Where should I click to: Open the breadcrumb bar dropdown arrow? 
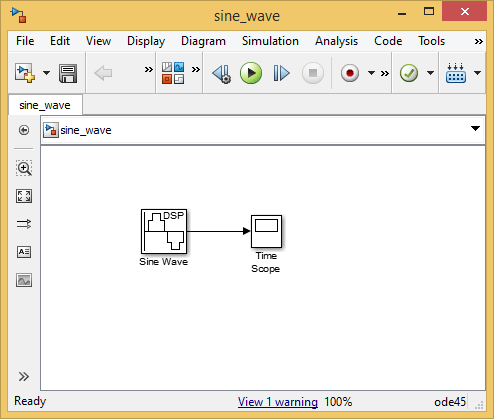click(475, 129)
